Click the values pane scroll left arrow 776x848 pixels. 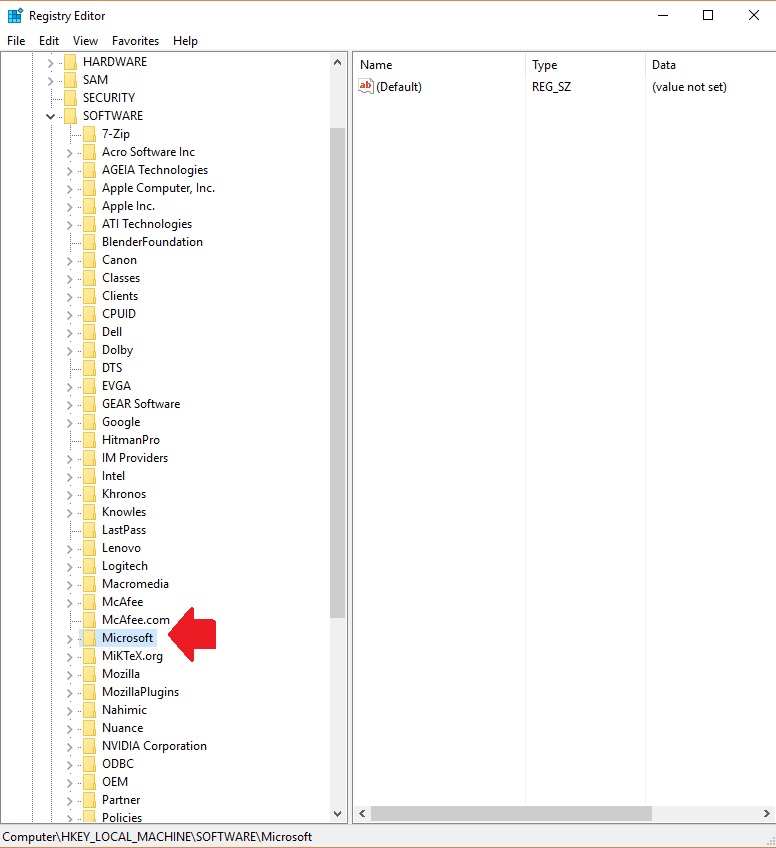tap(362, 813)
